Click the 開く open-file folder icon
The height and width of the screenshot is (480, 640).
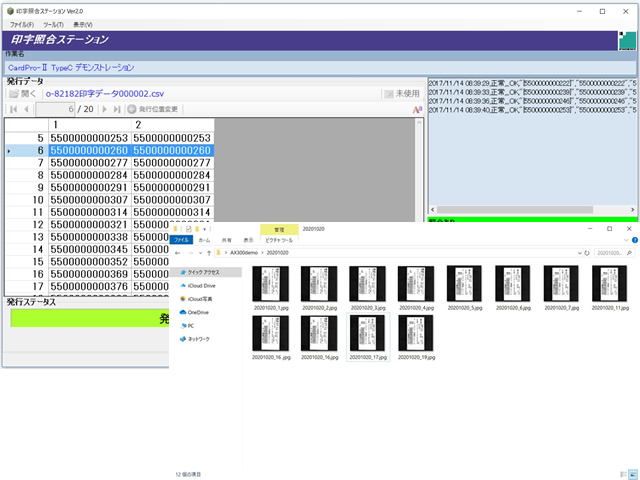14,94
